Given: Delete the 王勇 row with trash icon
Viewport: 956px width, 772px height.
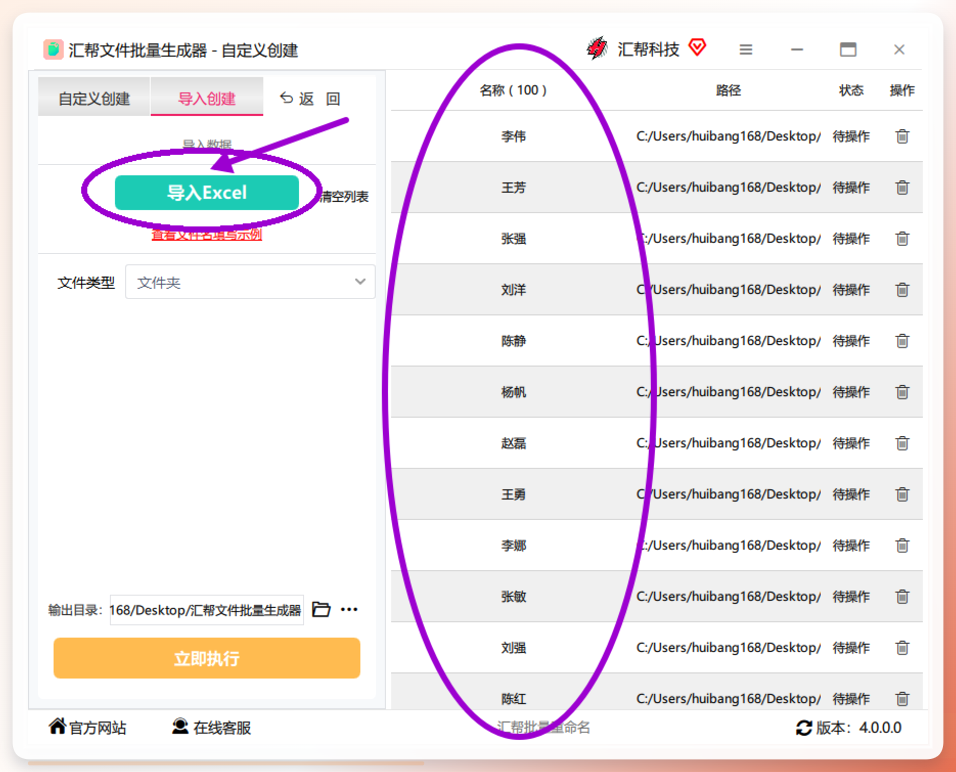Looking at the screenshot, I should [x=902, y=495].
